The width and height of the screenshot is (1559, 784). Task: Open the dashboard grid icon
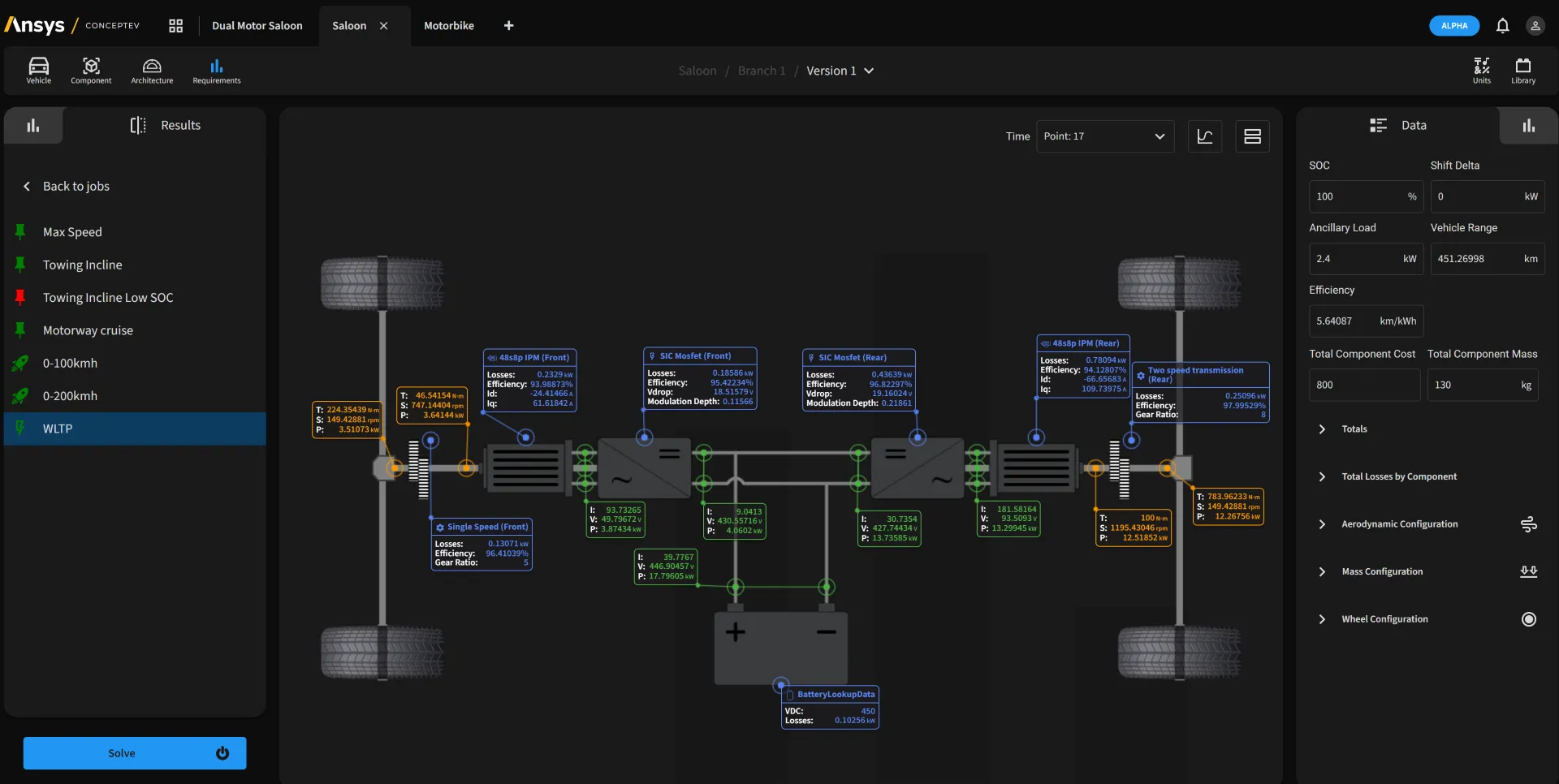[x=175, y=26]
